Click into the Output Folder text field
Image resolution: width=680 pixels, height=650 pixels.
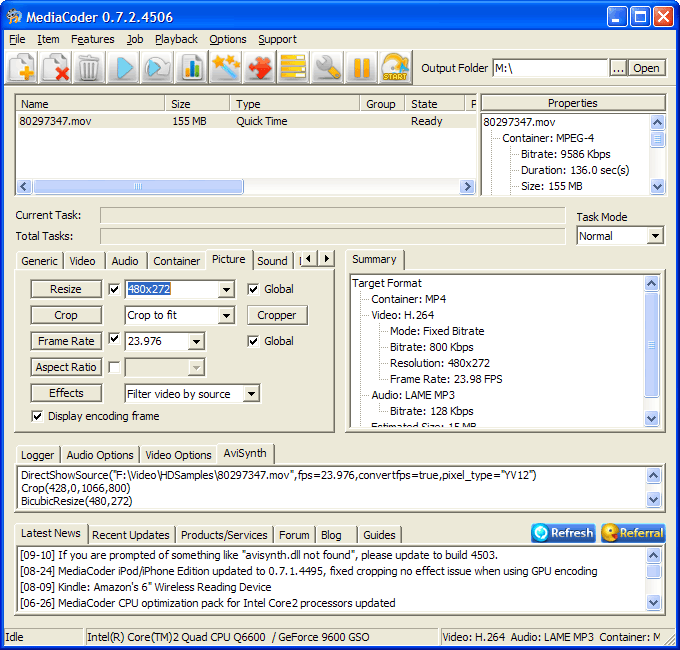coord(550,68)
